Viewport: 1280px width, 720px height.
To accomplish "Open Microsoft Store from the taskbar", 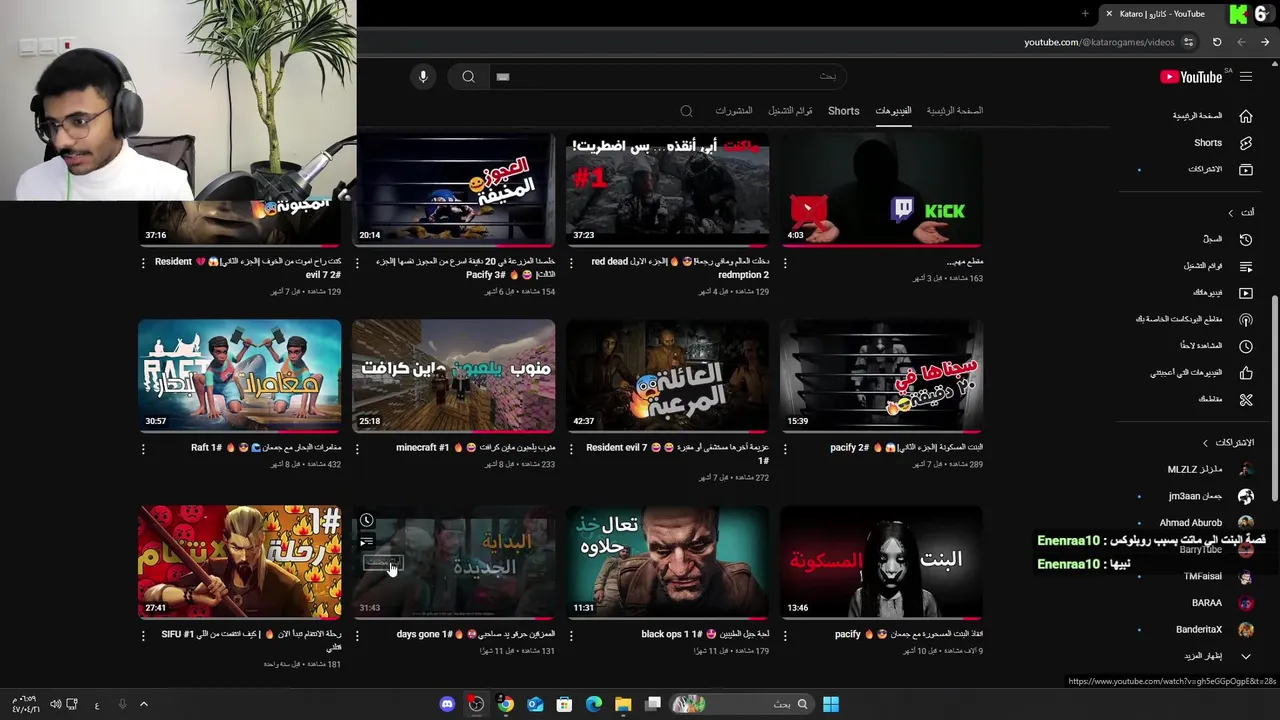I will click(x=564, y=704).
